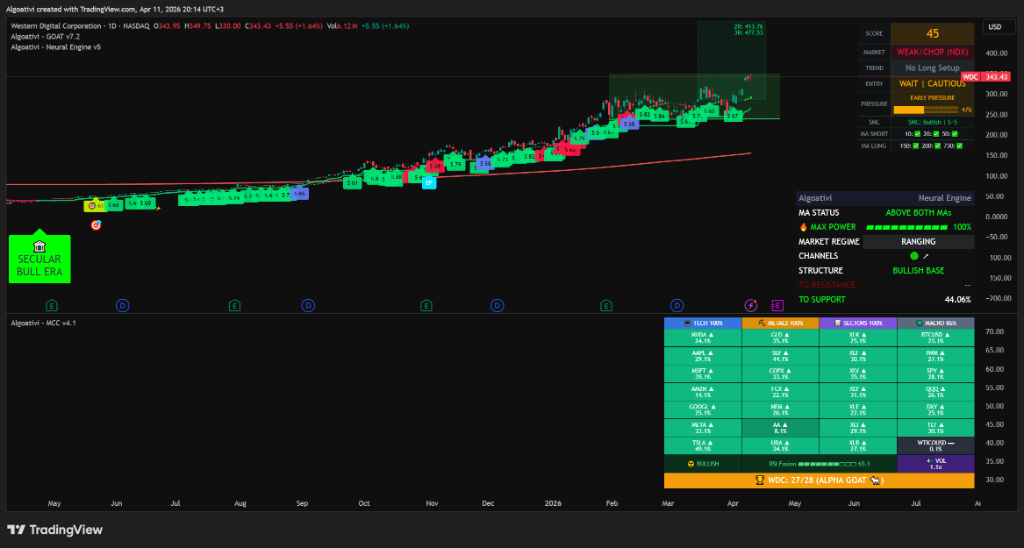Select the MACRO 86% column header
The height and width of the screenshot is (548, 1024).
click(x=936, y=323)
